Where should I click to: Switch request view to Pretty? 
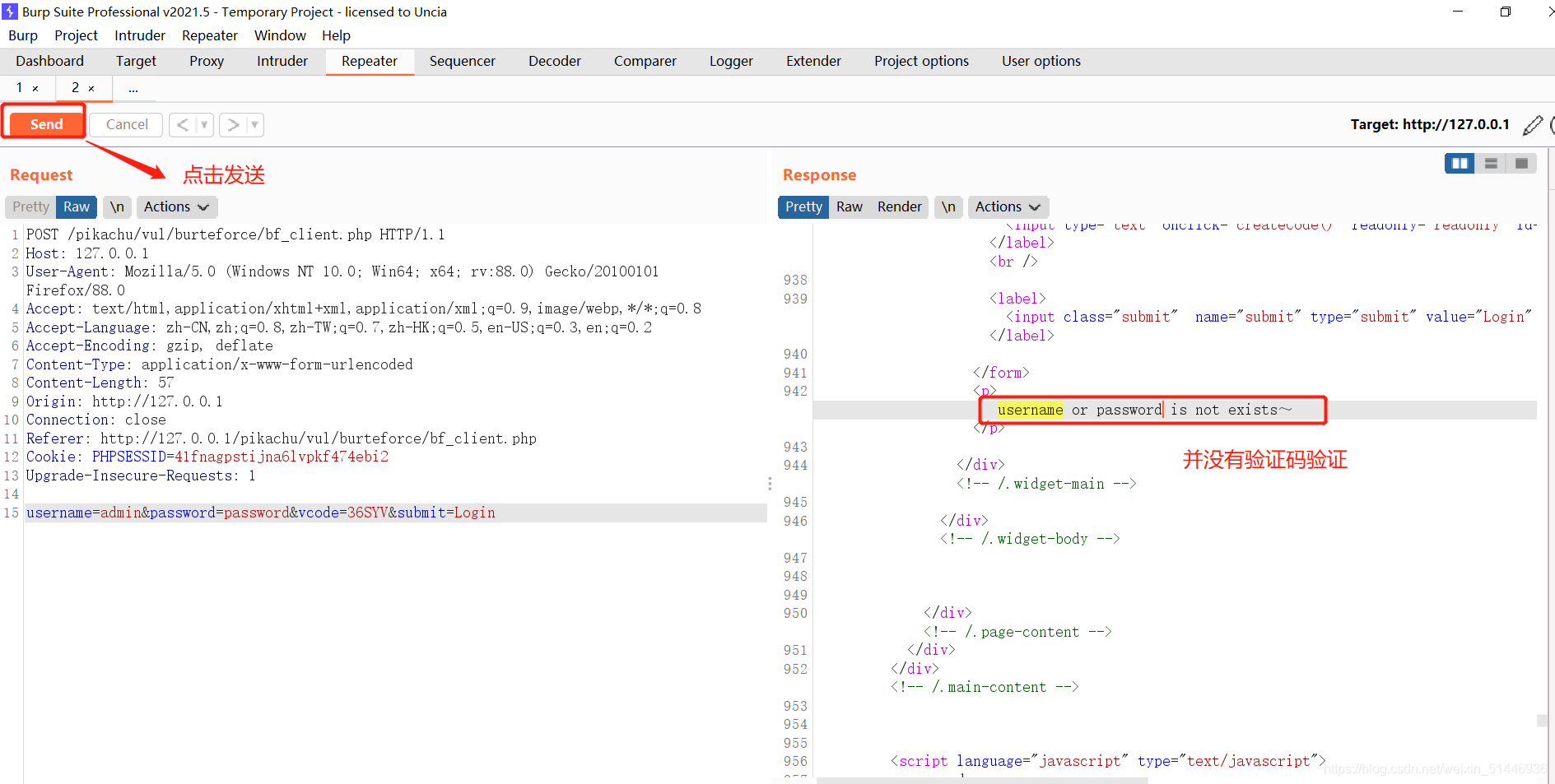(31, 206)
